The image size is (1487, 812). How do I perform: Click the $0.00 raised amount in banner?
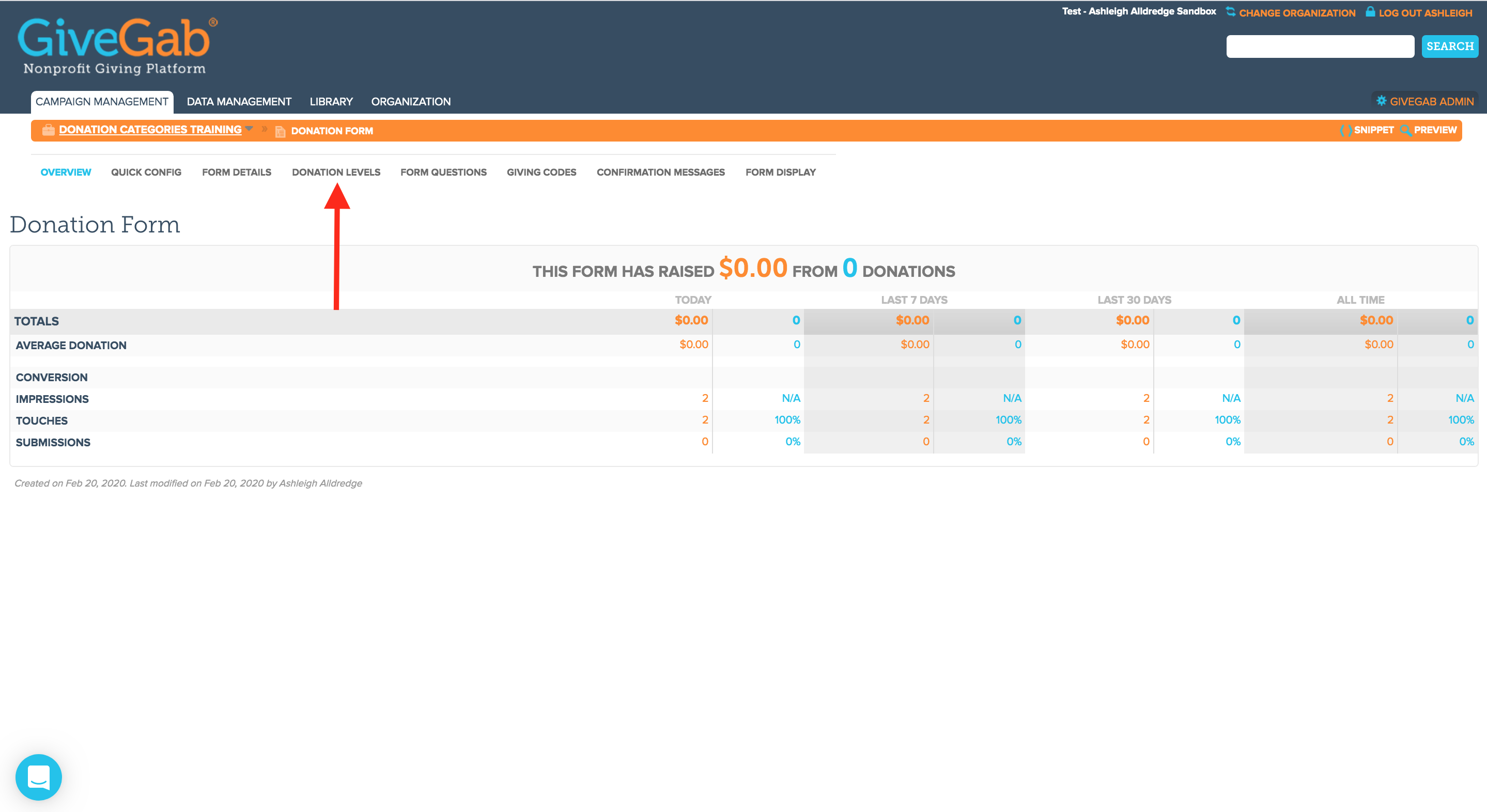pyautogui.click(x=753, y=268)
